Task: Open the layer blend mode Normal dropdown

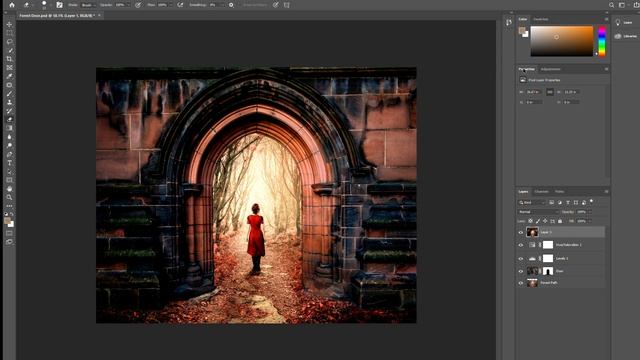Action: point(538,212)
